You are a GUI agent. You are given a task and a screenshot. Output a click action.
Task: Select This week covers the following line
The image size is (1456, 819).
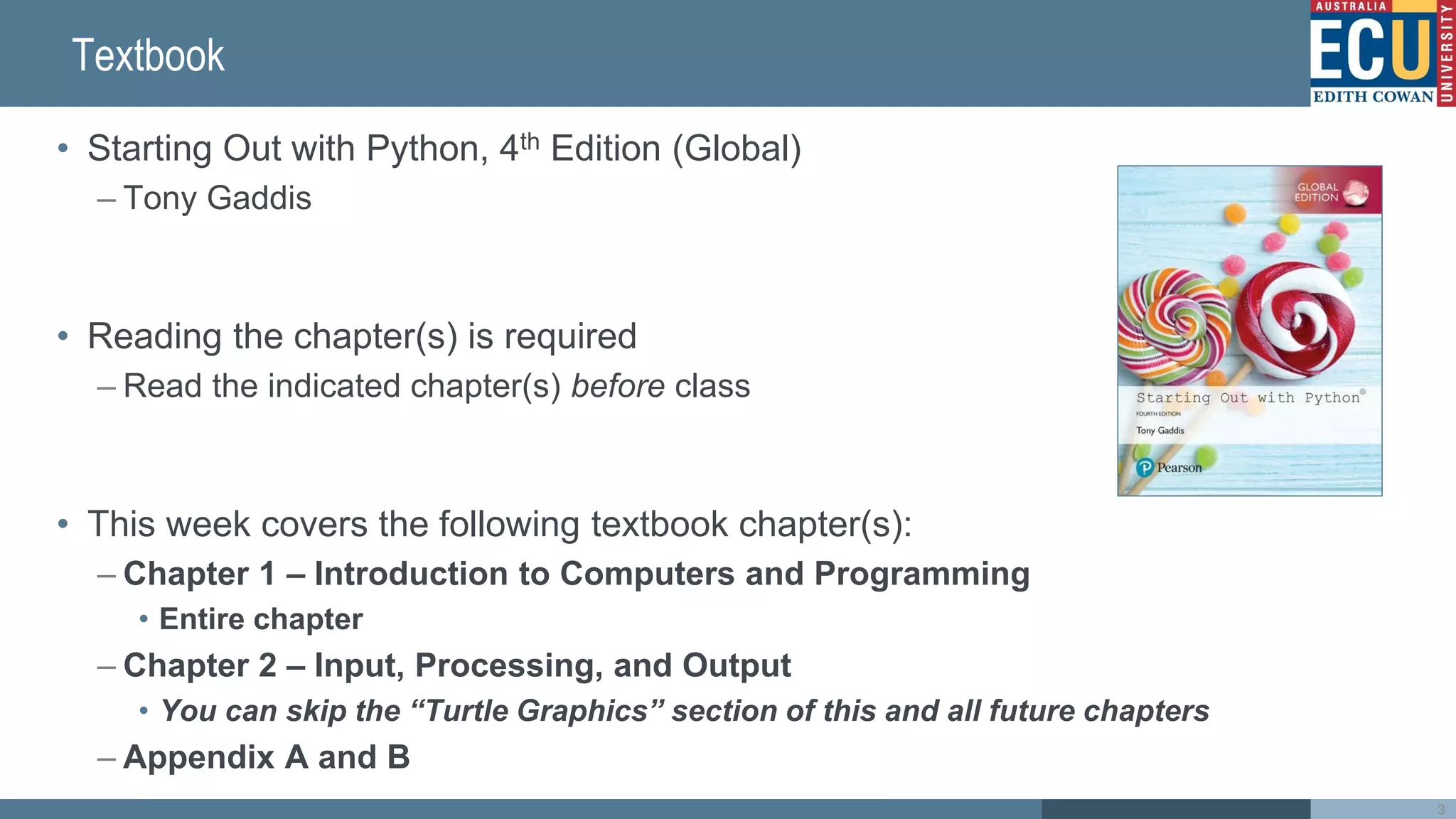point(499,525)
